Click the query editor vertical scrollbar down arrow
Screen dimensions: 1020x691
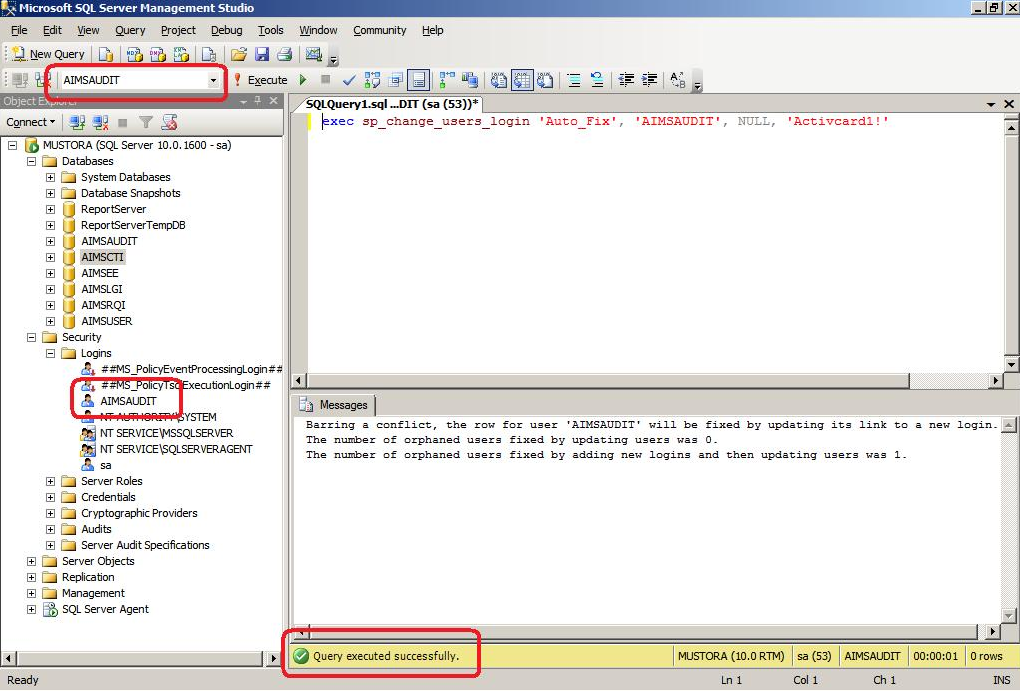tap(1011, 364)
